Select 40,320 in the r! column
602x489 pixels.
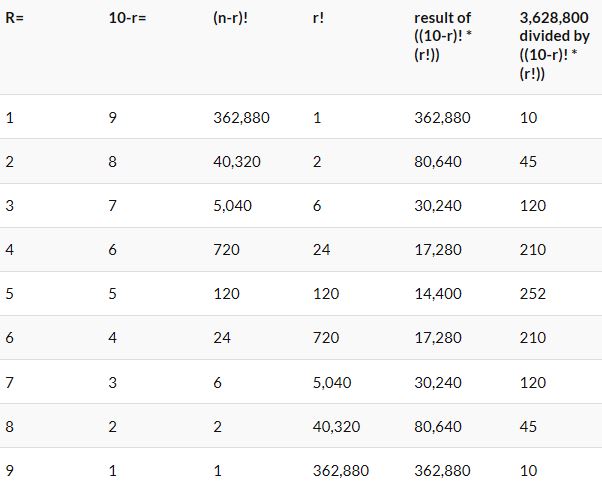pyautogui.click(x=336, y=426)
